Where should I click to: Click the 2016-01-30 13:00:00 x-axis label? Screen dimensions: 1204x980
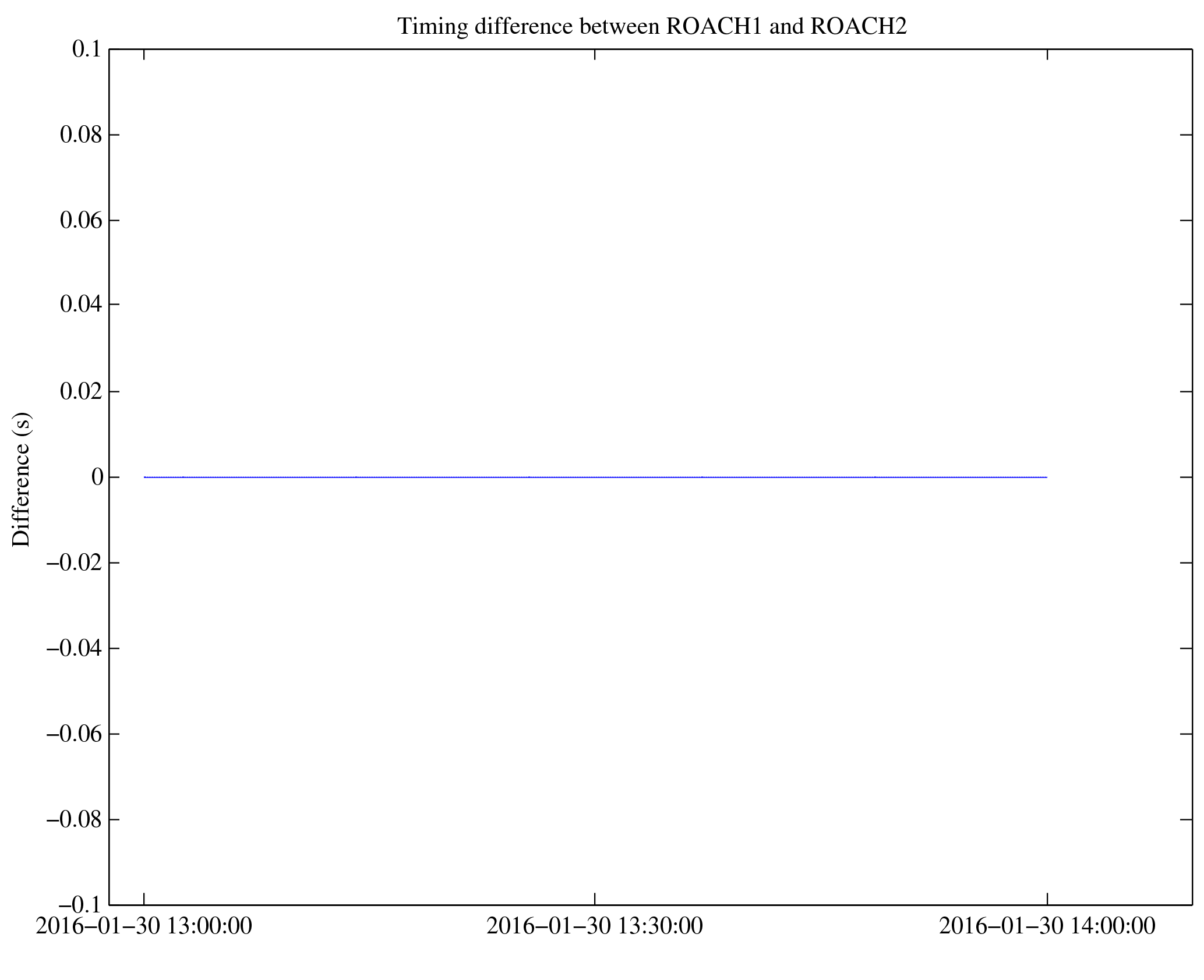pos(144,926)
